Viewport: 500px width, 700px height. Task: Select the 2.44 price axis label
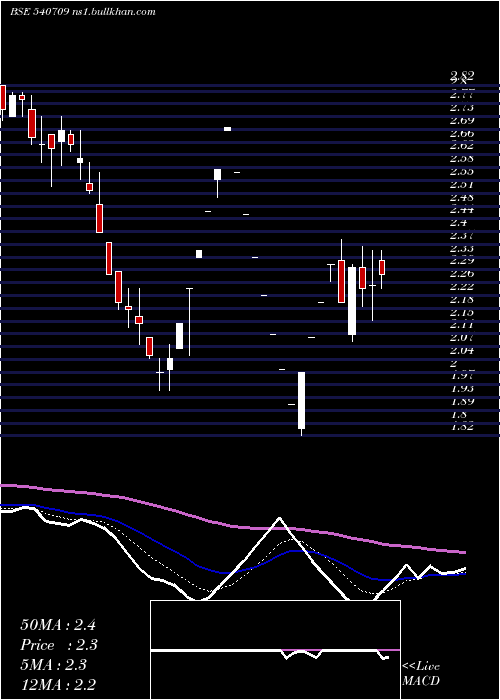462,209
